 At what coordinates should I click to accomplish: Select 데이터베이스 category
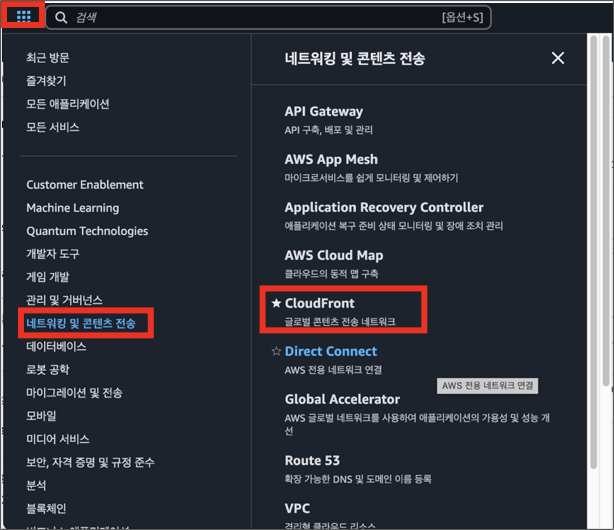pyautogui.click(x=56, y=346)
